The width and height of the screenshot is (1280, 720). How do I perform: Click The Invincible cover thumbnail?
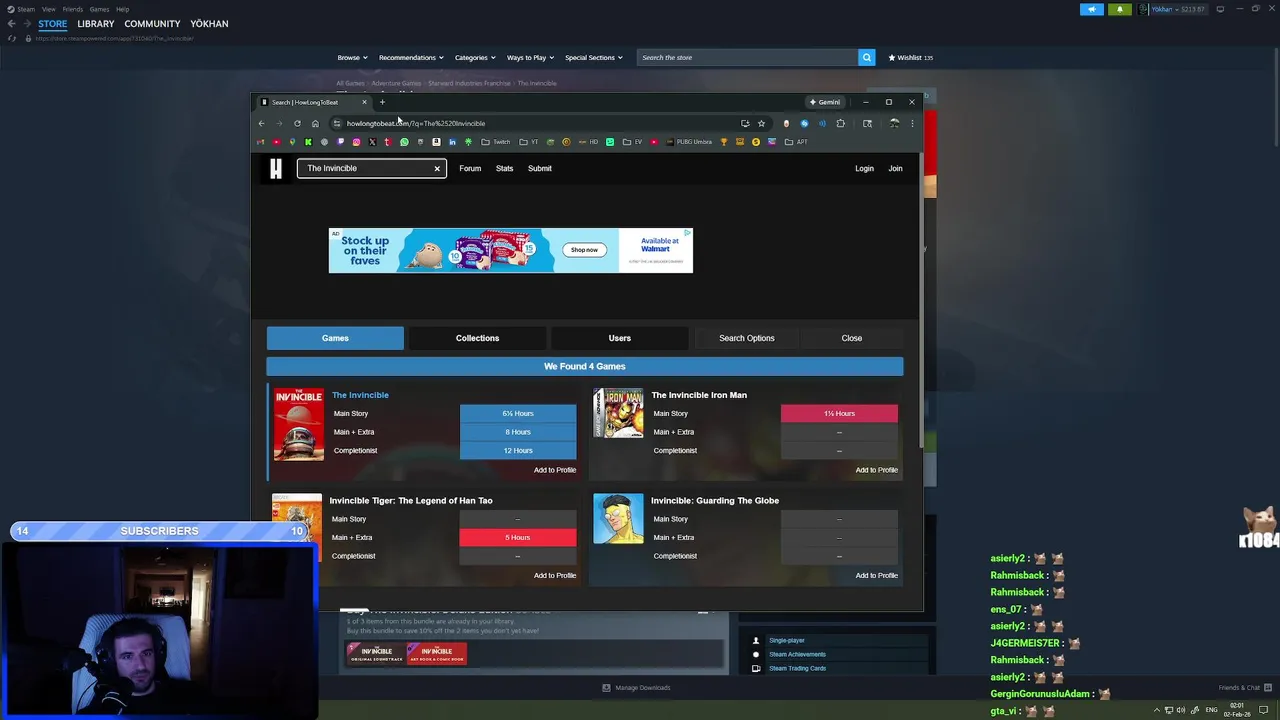299,424
